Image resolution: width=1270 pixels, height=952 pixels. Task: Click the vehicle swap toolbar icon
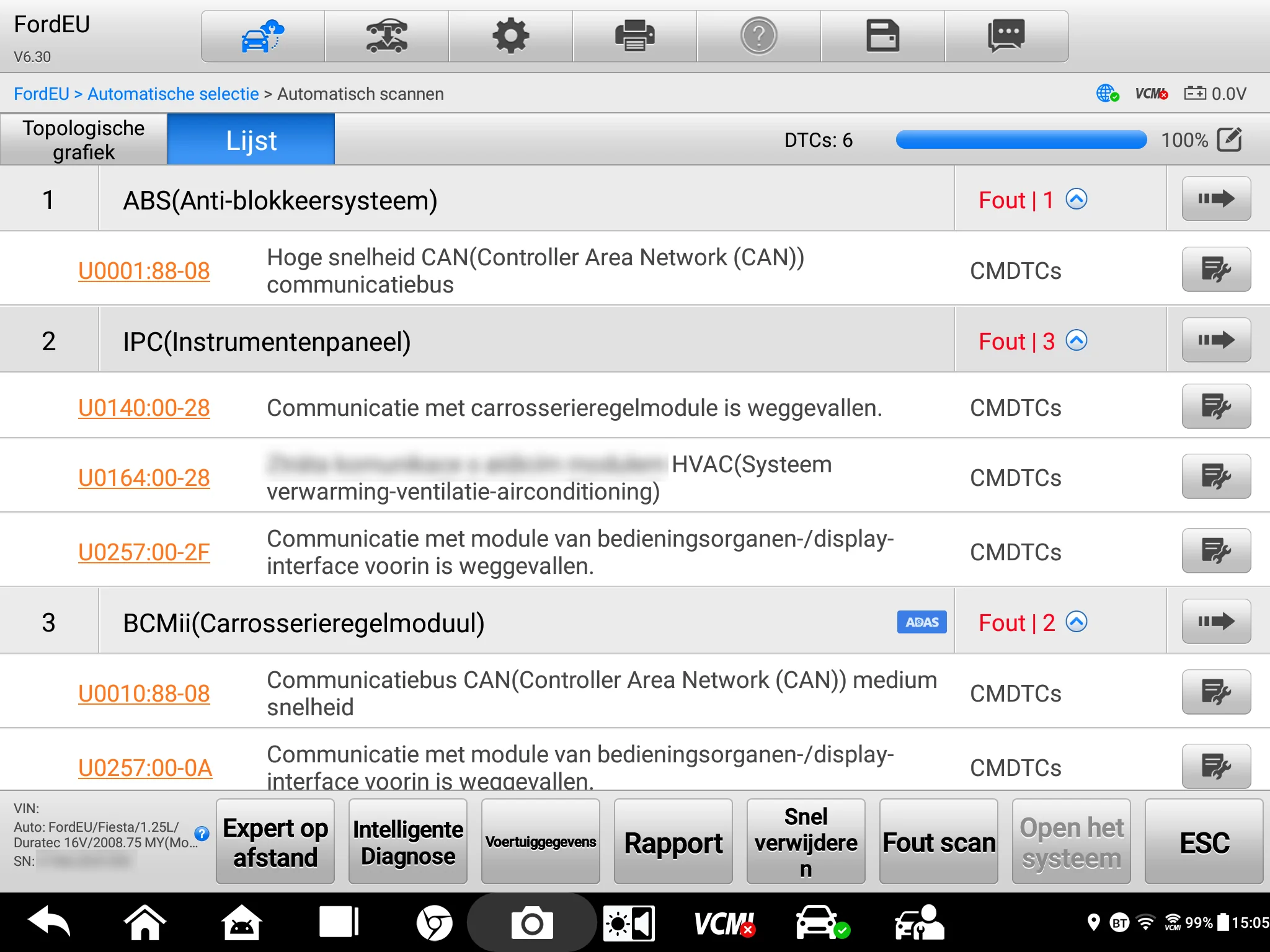point(386,36)
